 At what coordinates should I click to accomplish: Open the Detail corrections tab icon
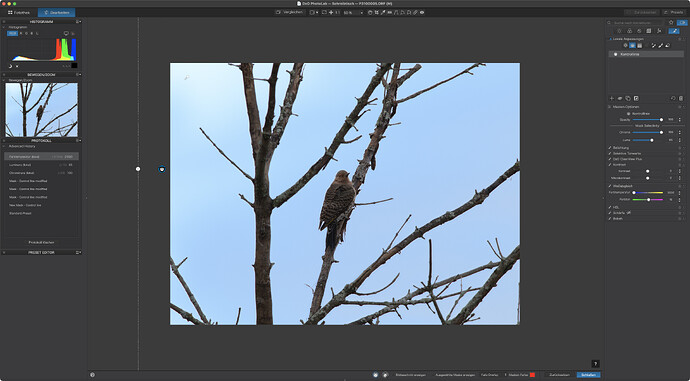(x=639, y=31)
